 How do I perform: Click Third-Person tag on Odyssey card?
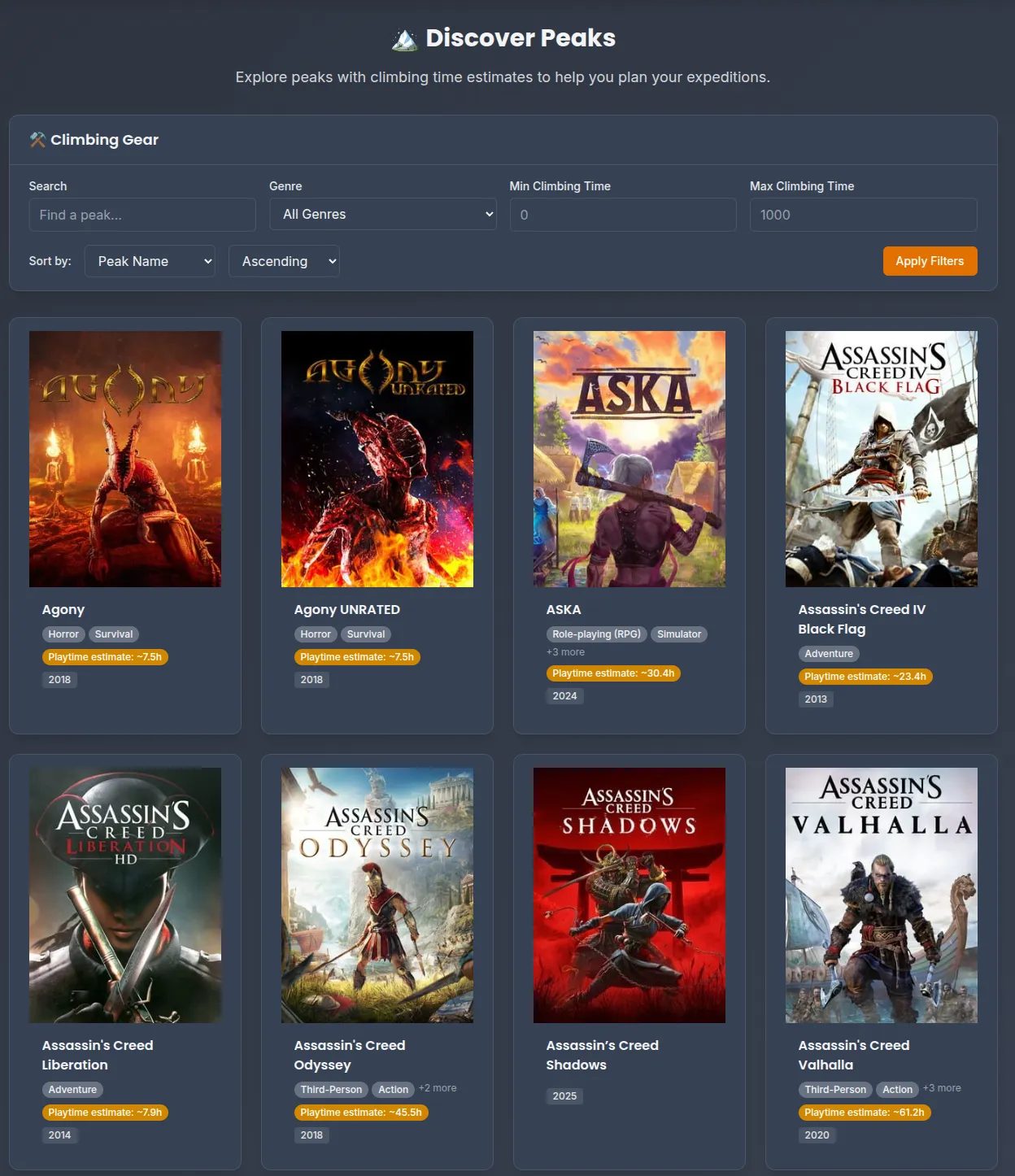[x=331, y=1090]
